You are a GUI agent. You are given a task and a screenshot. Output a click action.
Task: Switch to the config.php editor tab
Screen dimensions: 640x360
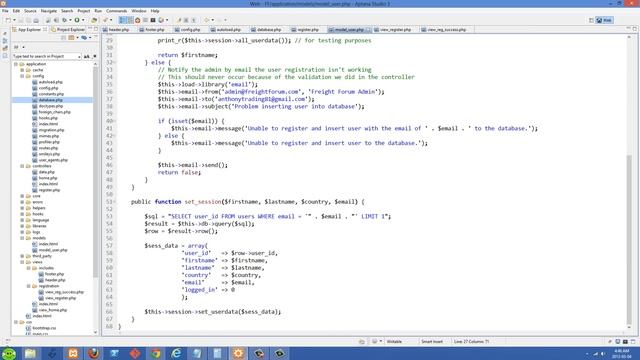point(188,29)
